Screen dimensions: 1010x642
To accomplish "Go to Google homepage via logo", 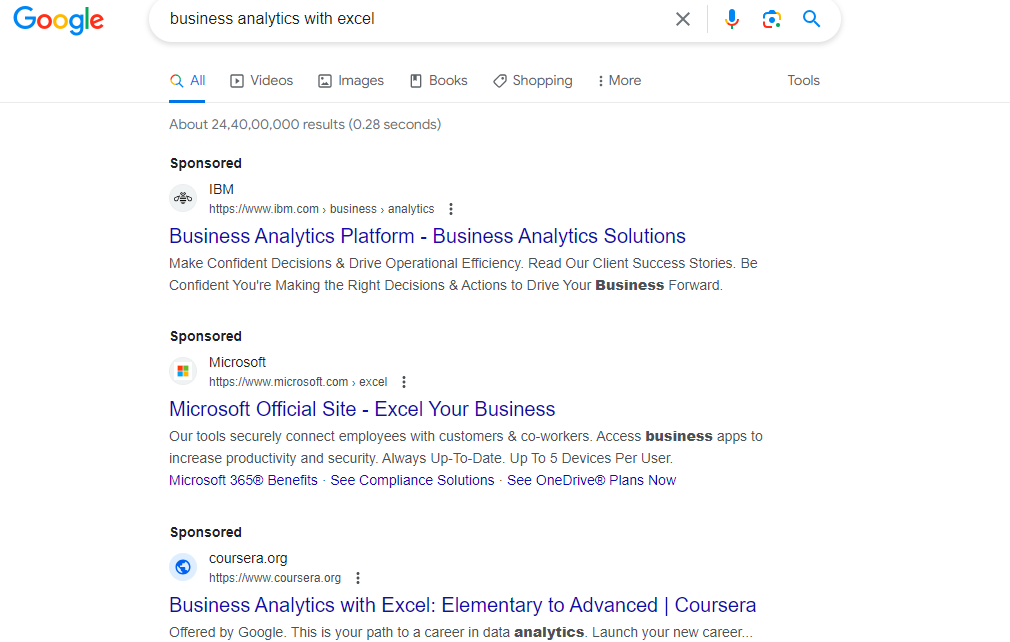I will click(59, 20).
